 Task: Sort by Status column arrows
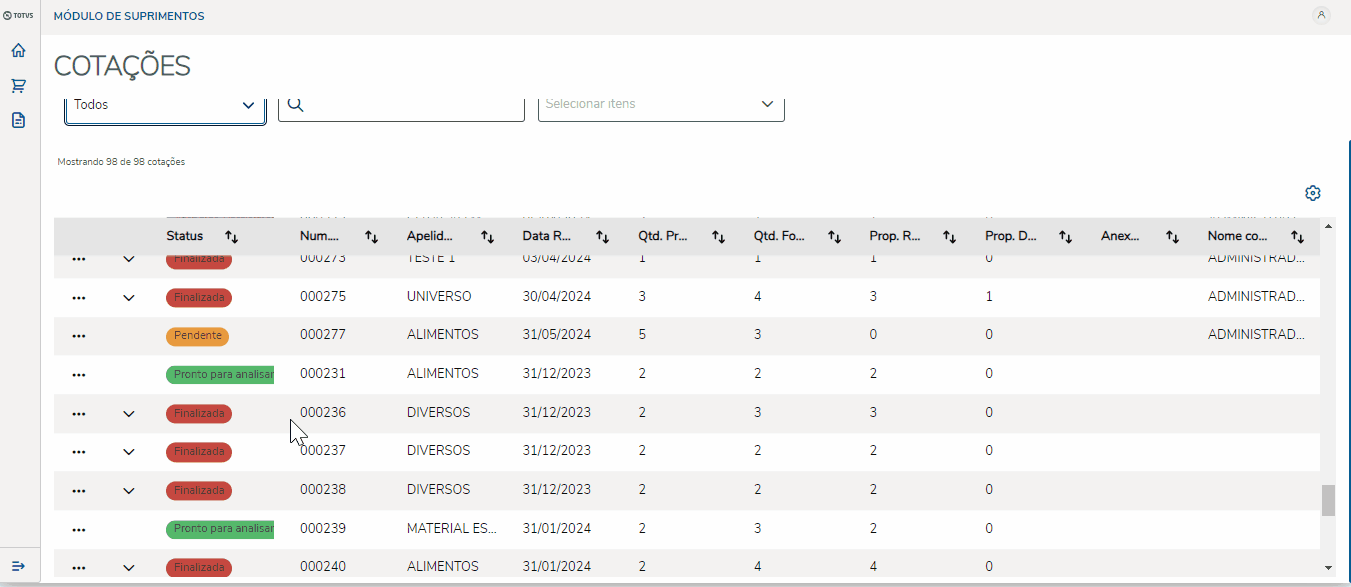(x=232, y=237)
